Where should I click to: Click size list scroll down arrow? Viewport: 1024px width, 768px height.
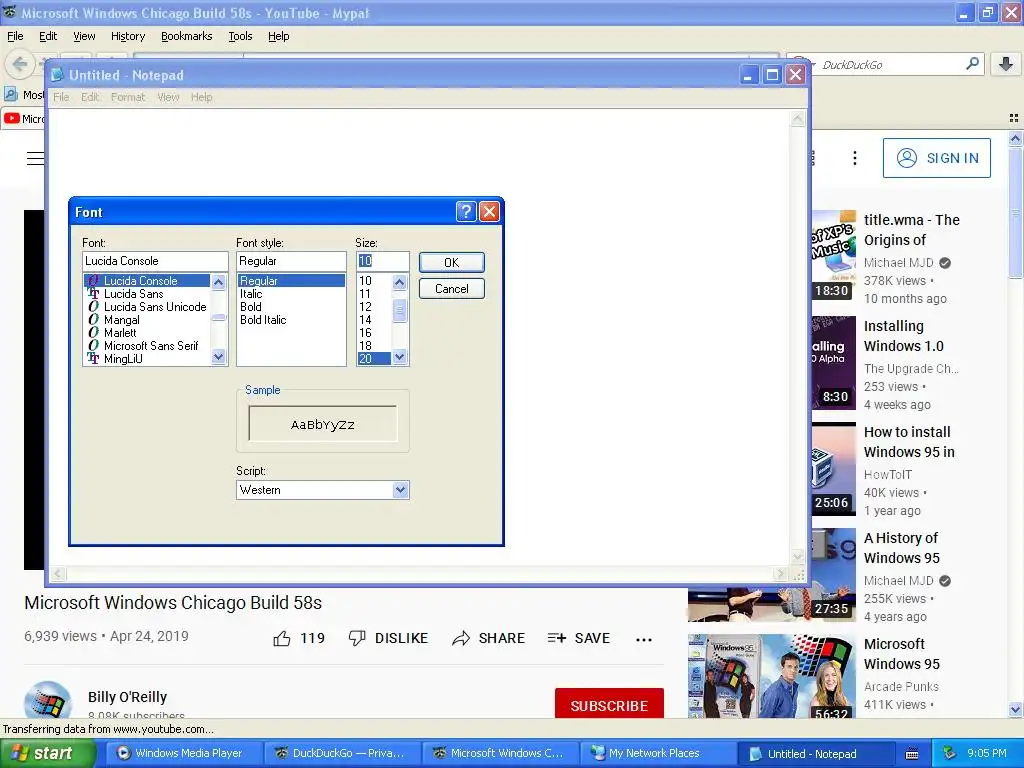coord(400,357)
